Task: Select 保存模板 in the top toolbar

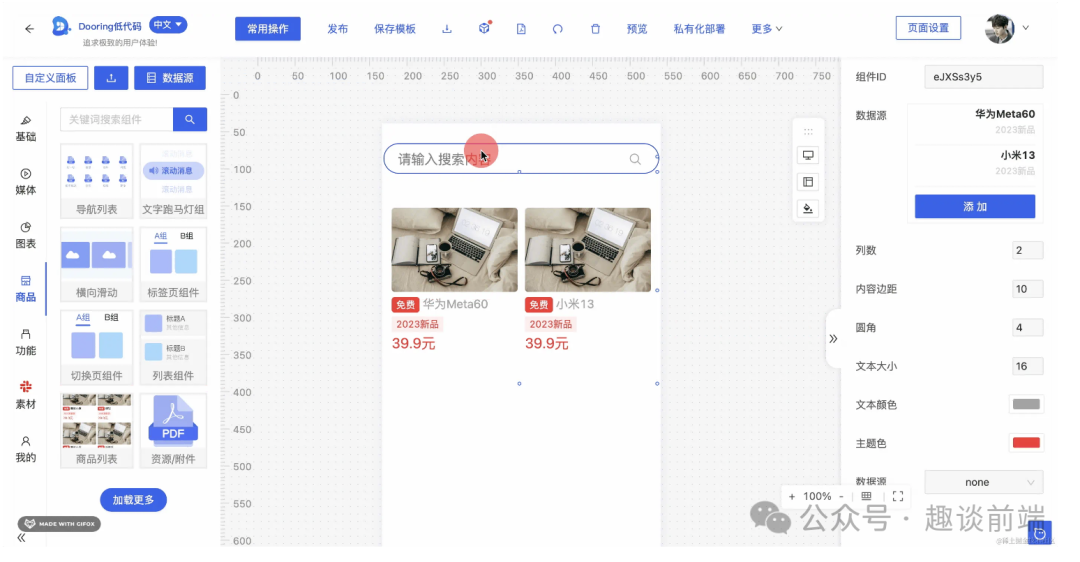Action: (x=395, y=29)
